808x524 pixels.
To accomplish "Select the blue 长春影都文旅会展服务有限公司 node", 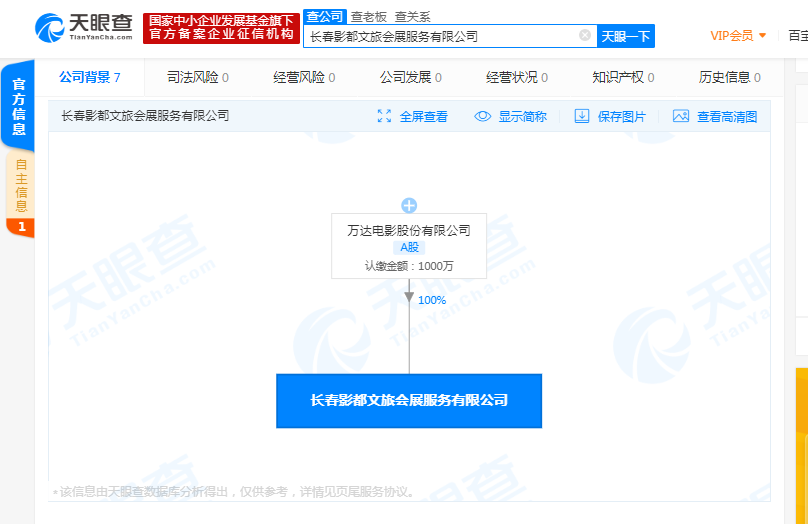I will pos(409,401).
